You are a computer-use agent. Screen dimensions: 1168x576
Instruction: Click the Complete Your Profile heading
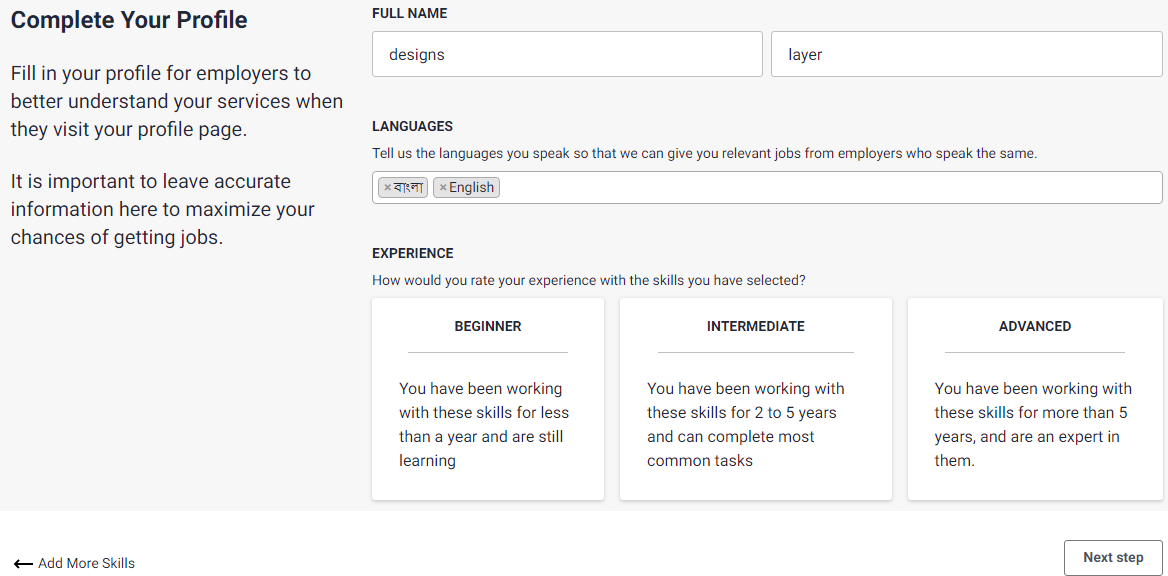pyautogui.click(x=129, y=21)
